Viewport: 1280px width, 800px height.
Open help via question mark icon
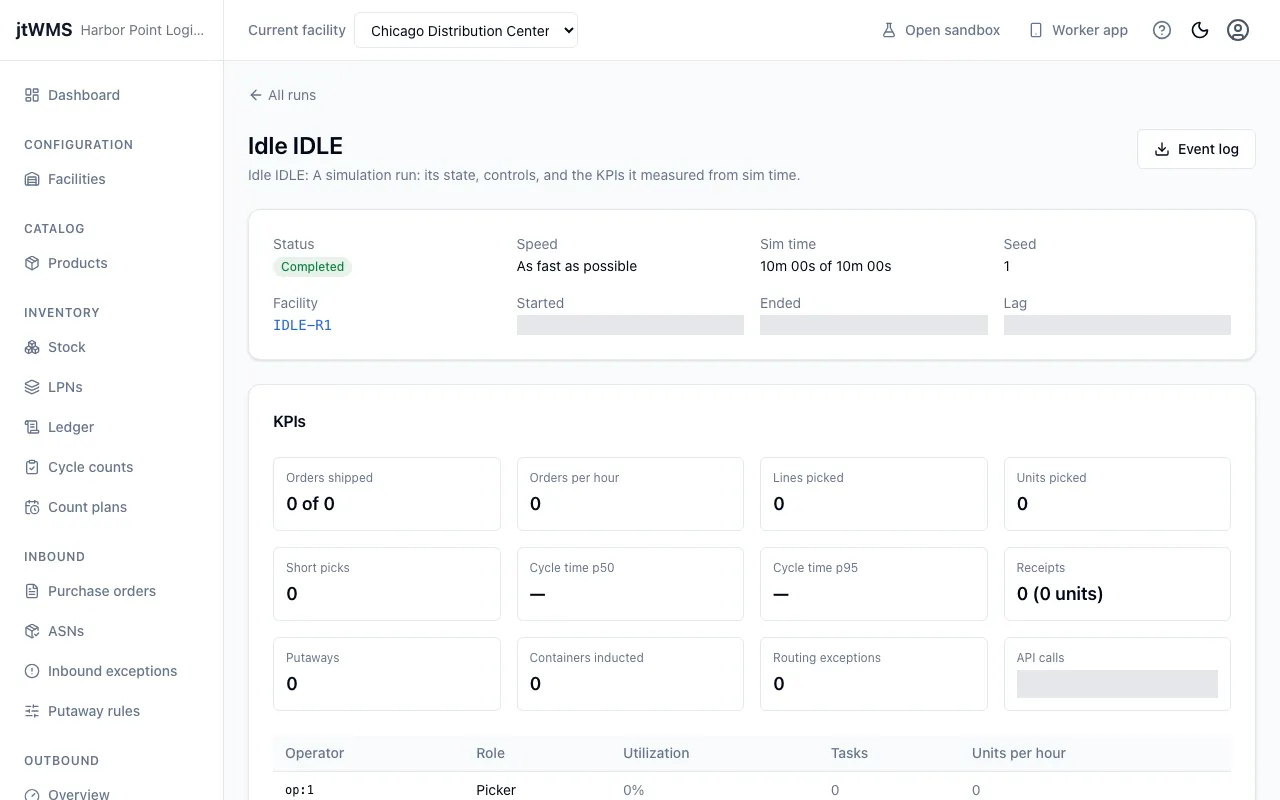click(1162, 30)
